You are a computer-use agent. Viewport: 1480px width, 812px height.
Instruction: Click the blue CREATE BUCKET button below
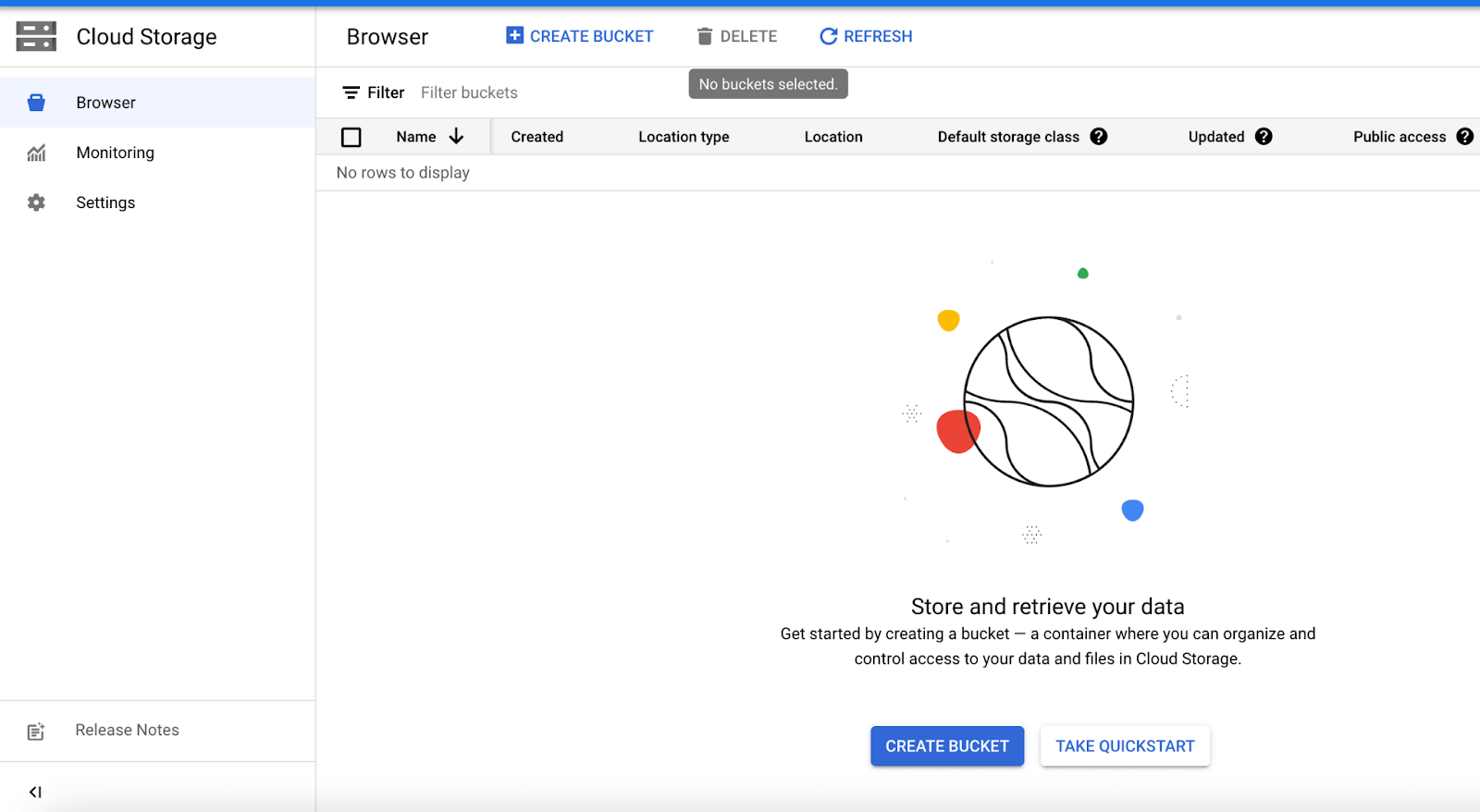click(x=947, y=746)
